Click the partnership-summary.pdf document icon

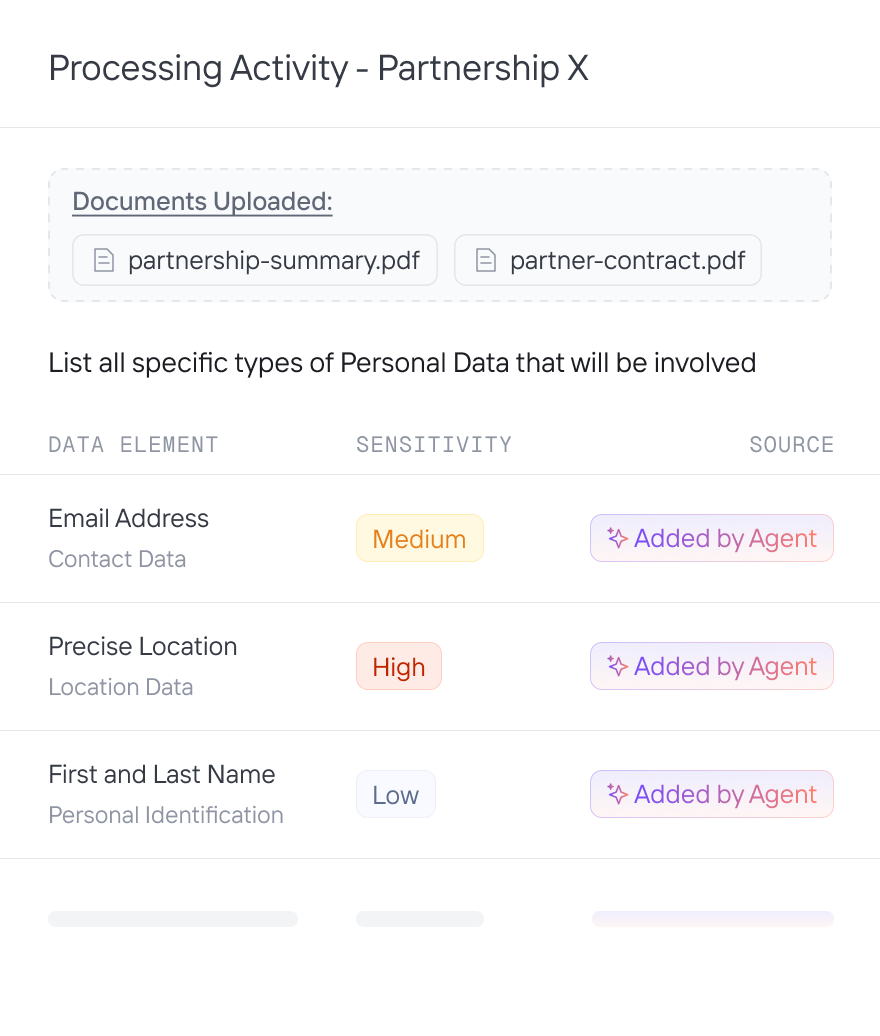pos(104,261)
